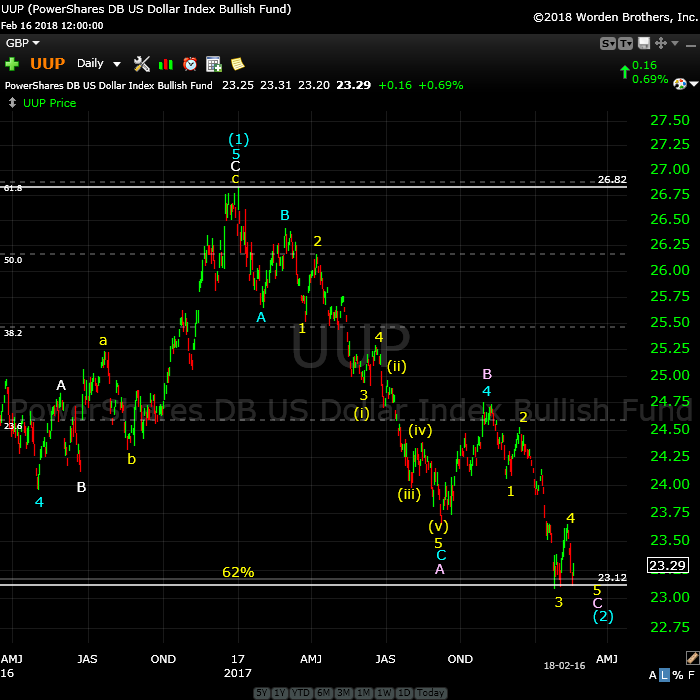Click the yellow (iii) wave label
The image size is (700, 700).
tap(409, 494)
